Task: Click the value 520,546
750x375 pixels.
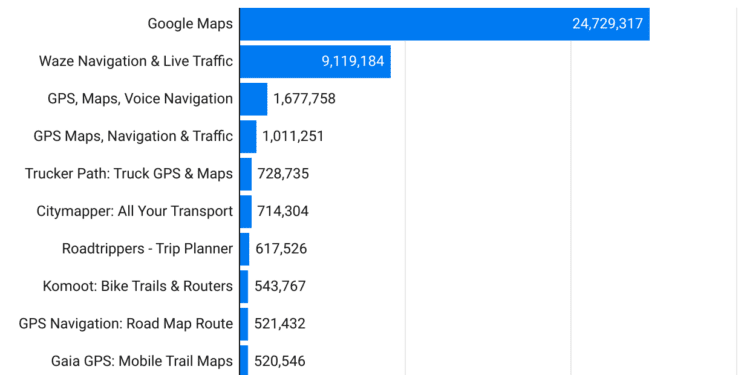Action: coord(280,361)
